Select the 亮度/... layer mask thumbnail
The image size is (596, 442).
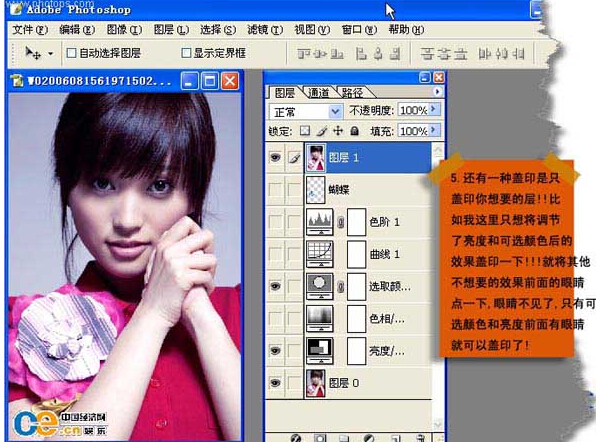coord(357,350)
